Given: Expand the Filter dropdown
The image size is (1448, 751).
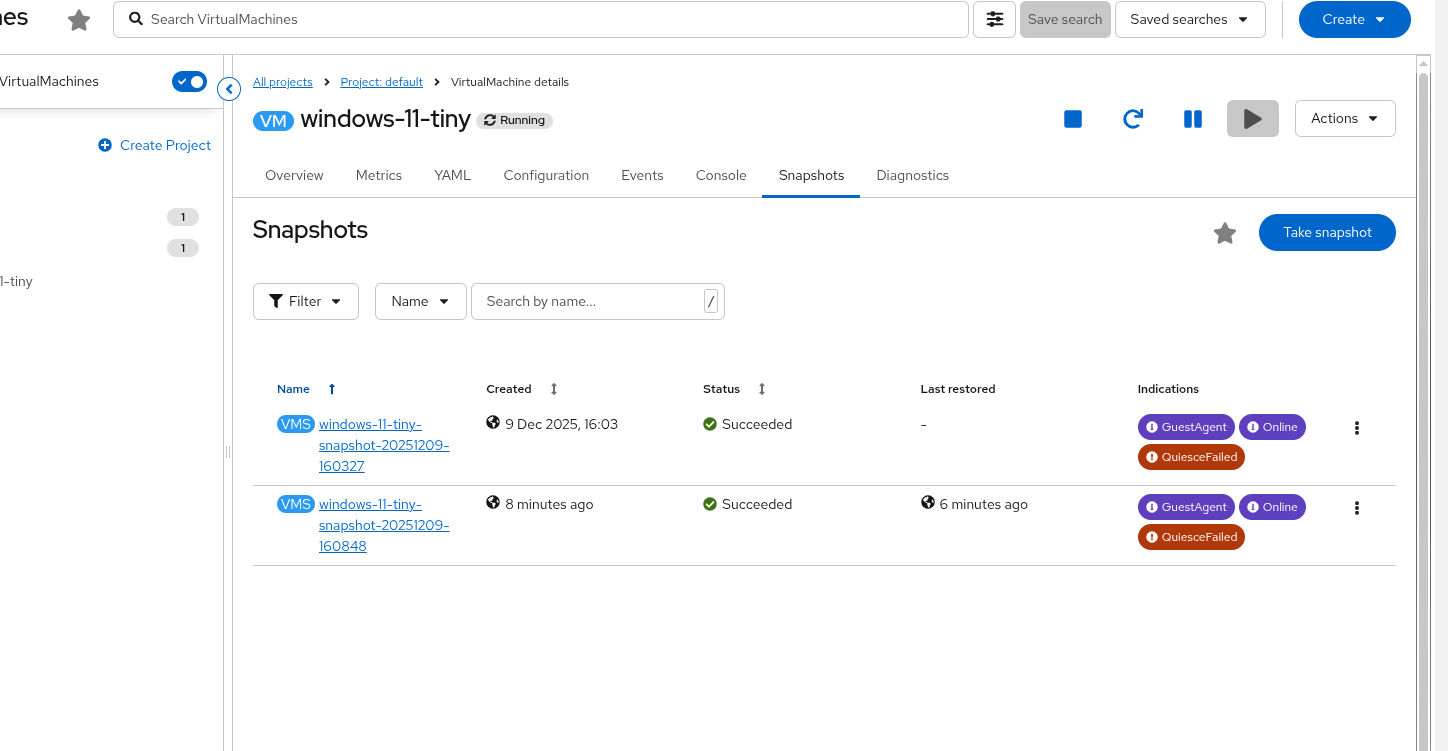Looking at the screenshot, I should 306,301.
